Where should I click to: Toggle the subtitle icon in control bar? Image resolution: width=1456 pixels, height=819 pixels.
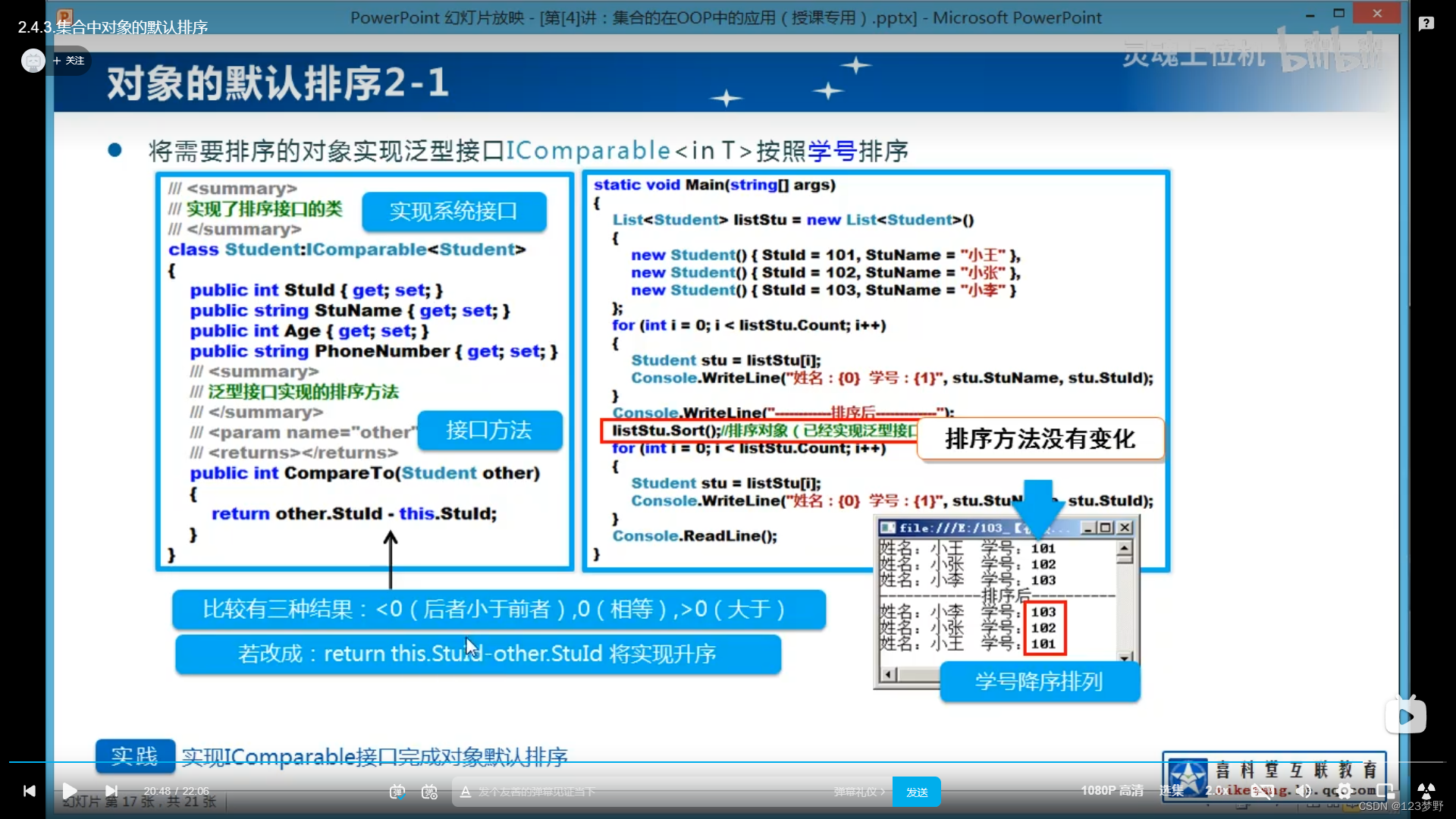[x=1262, y=791]
